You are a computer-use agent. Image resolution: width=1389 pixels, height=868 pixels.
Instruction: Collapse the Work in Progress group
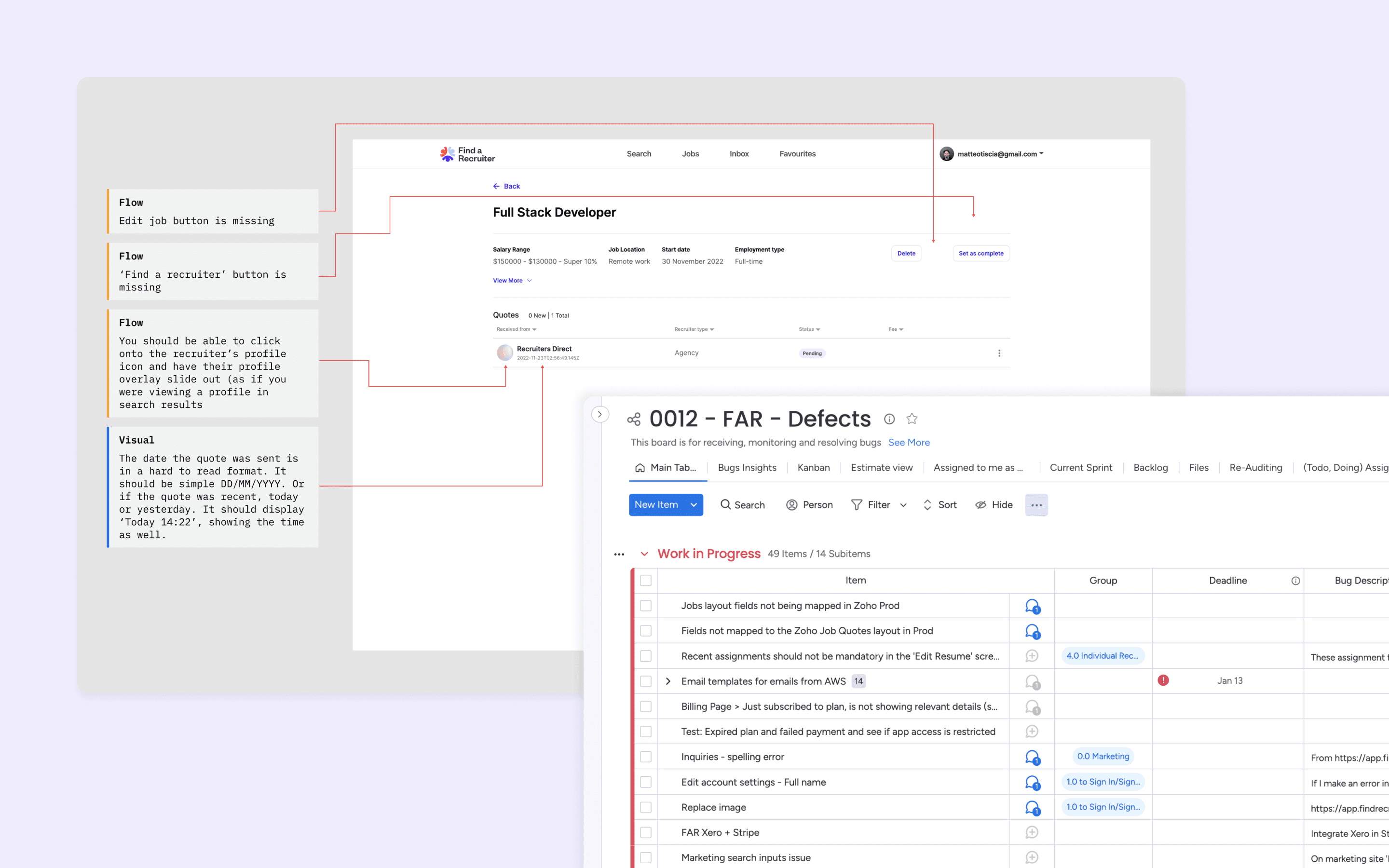tap(644, 554)
